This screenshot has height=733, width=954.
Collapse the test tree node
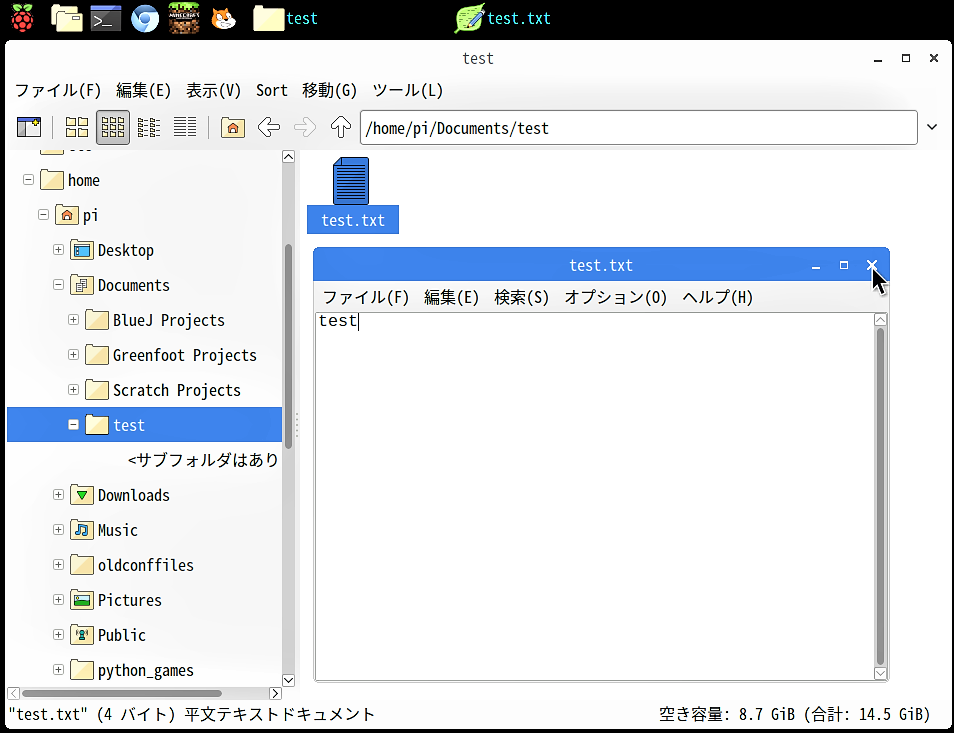[x=74, y=425]
